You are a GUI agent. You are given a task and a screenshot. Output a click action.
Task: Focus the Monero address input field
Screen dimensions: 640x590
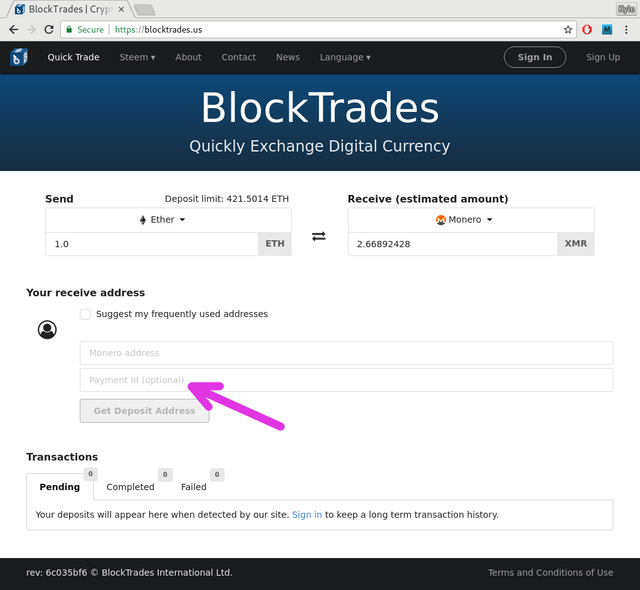347,353
